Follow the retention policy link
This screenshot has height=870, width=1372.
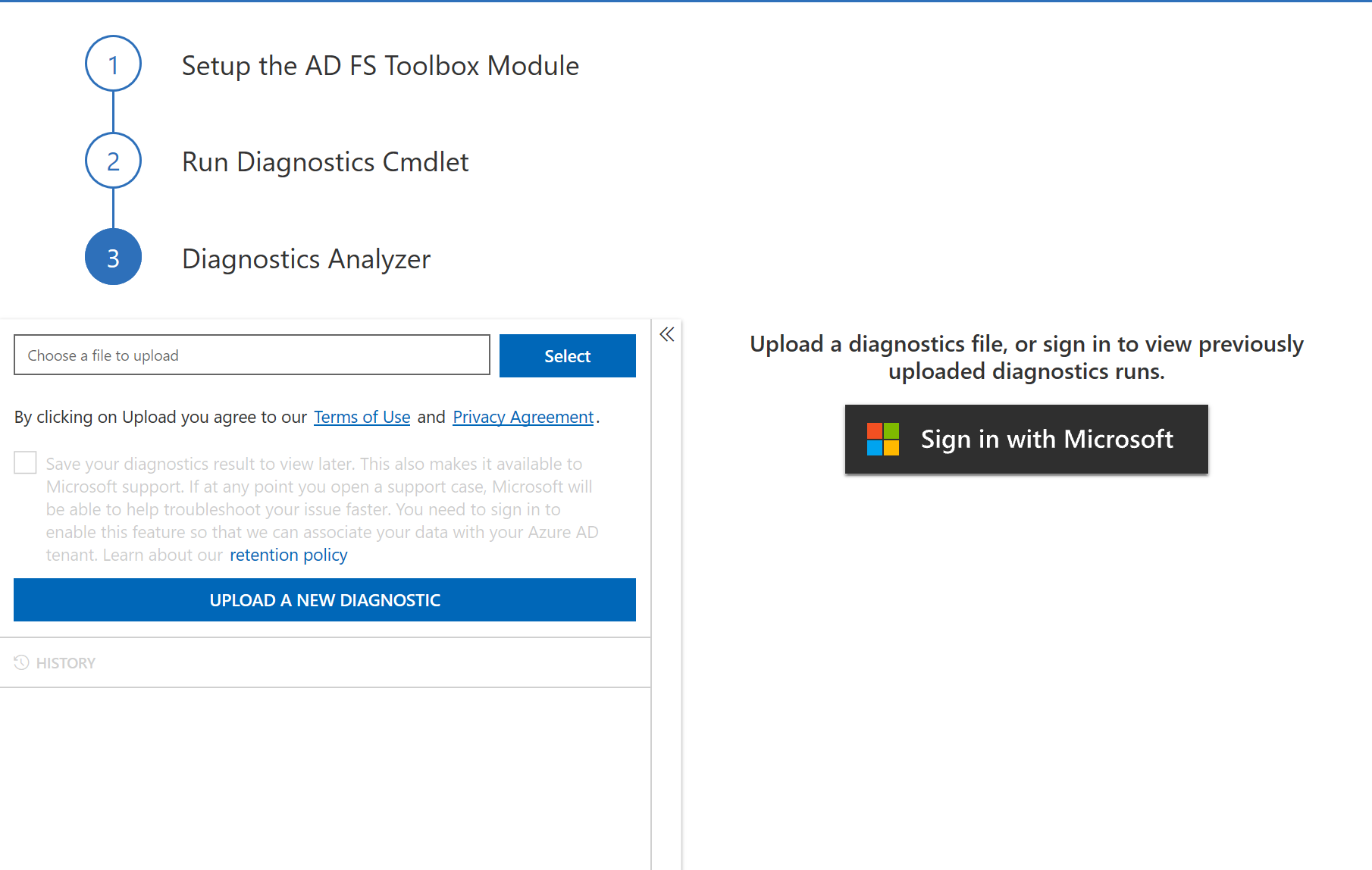(x=288, y=555)
